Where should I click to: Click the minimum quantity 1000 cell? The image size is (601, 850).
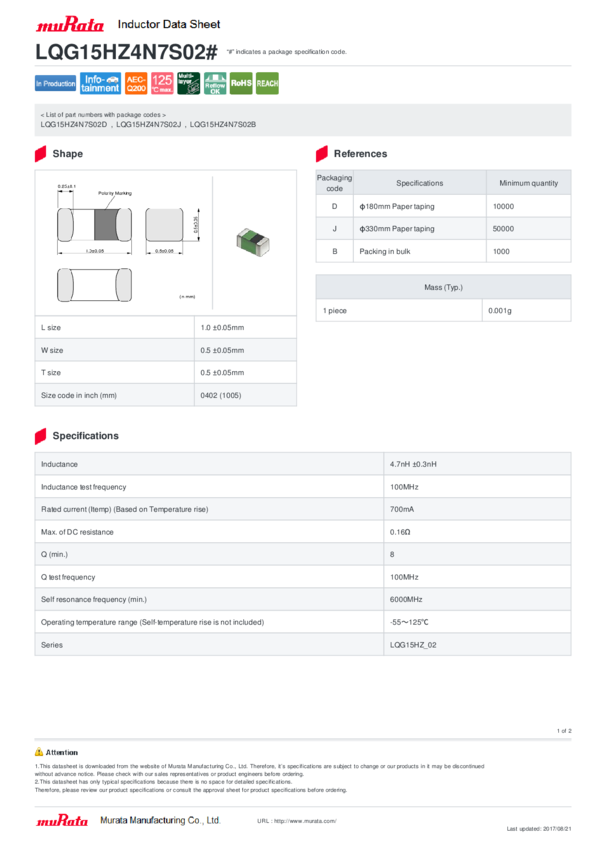point(529,252)
